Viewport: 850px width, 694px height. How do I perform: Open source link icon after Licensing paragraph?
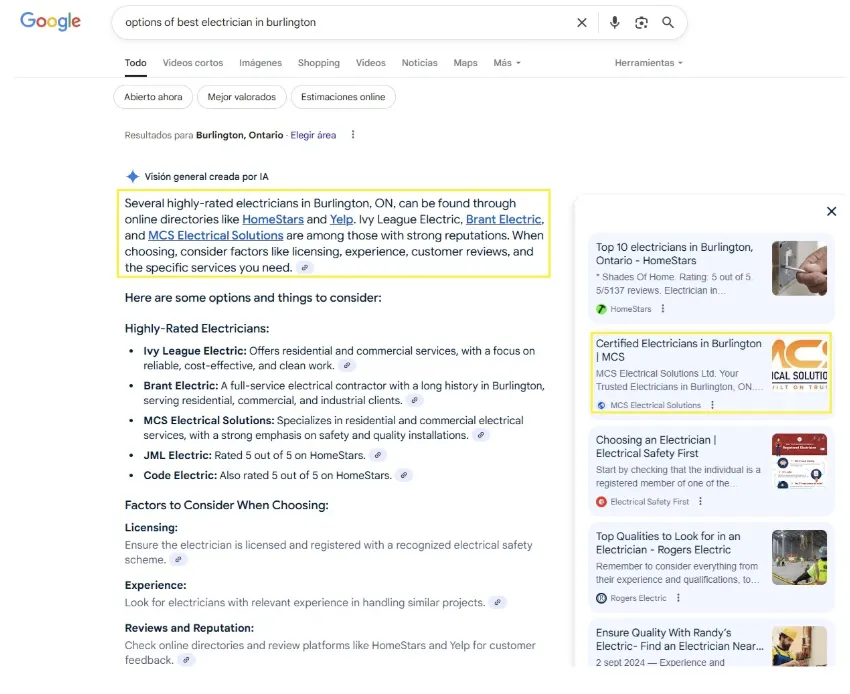178,560
